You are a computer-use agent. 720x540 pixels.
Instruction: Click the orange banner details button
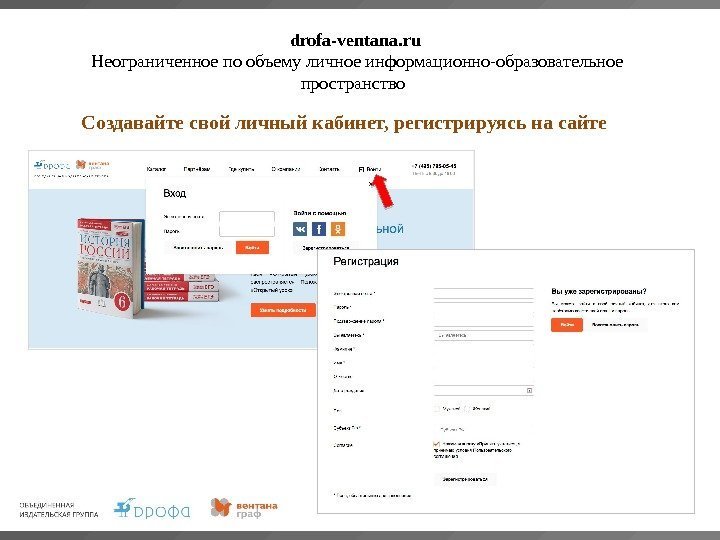point(283,310)
